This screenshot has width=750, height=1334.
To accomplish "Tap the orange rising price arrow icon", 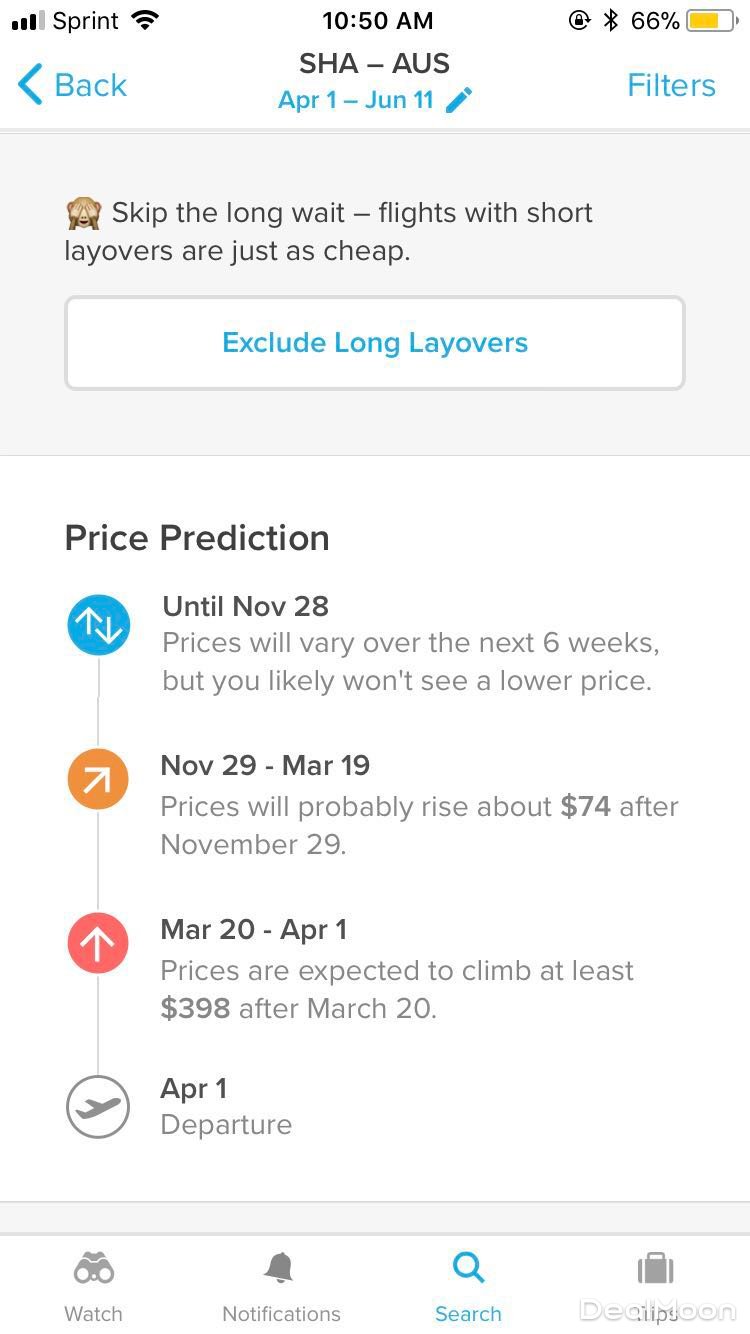I will [x=98, y=779].
